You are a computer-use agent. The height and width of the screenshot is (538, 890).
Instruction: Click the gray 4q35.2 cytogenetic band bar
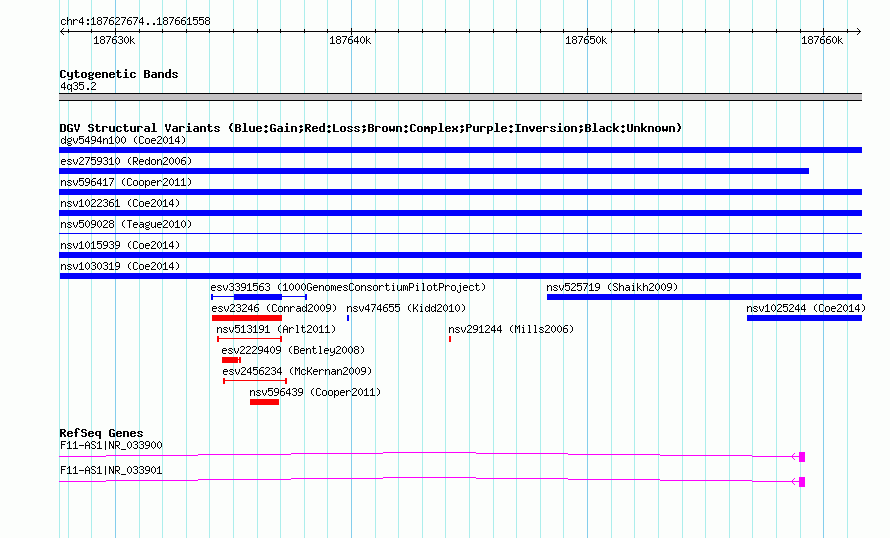[460, 97]
